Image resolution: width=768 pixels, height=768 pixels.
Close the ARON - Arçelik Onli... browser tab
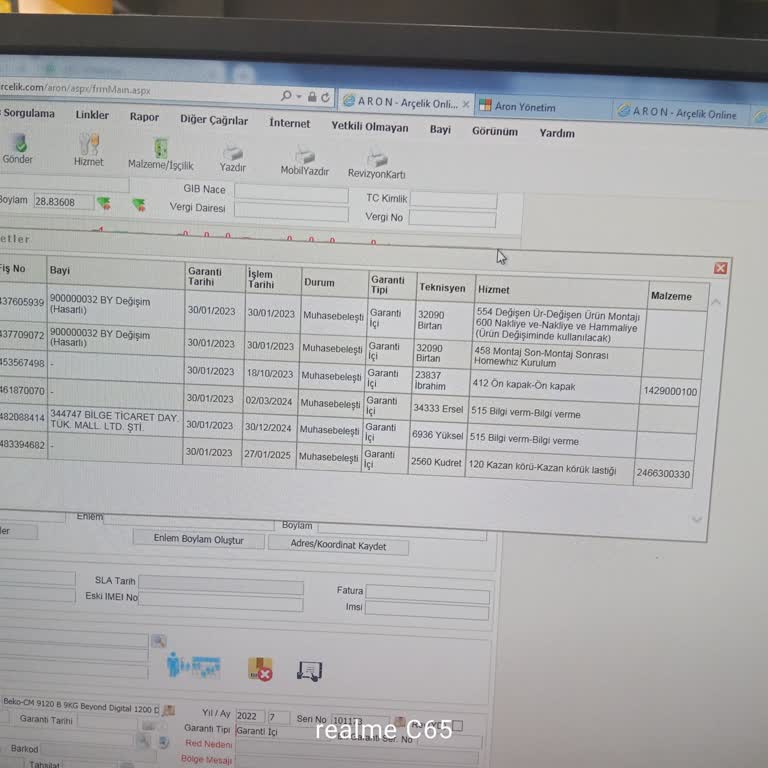466,104
